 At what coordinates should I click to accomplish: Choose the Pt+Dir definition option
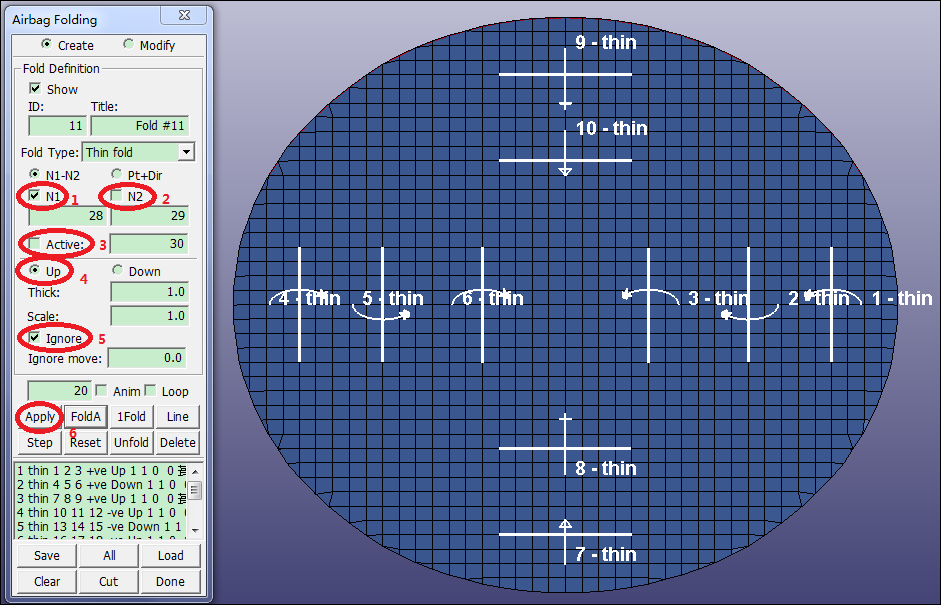pos(116,175)
